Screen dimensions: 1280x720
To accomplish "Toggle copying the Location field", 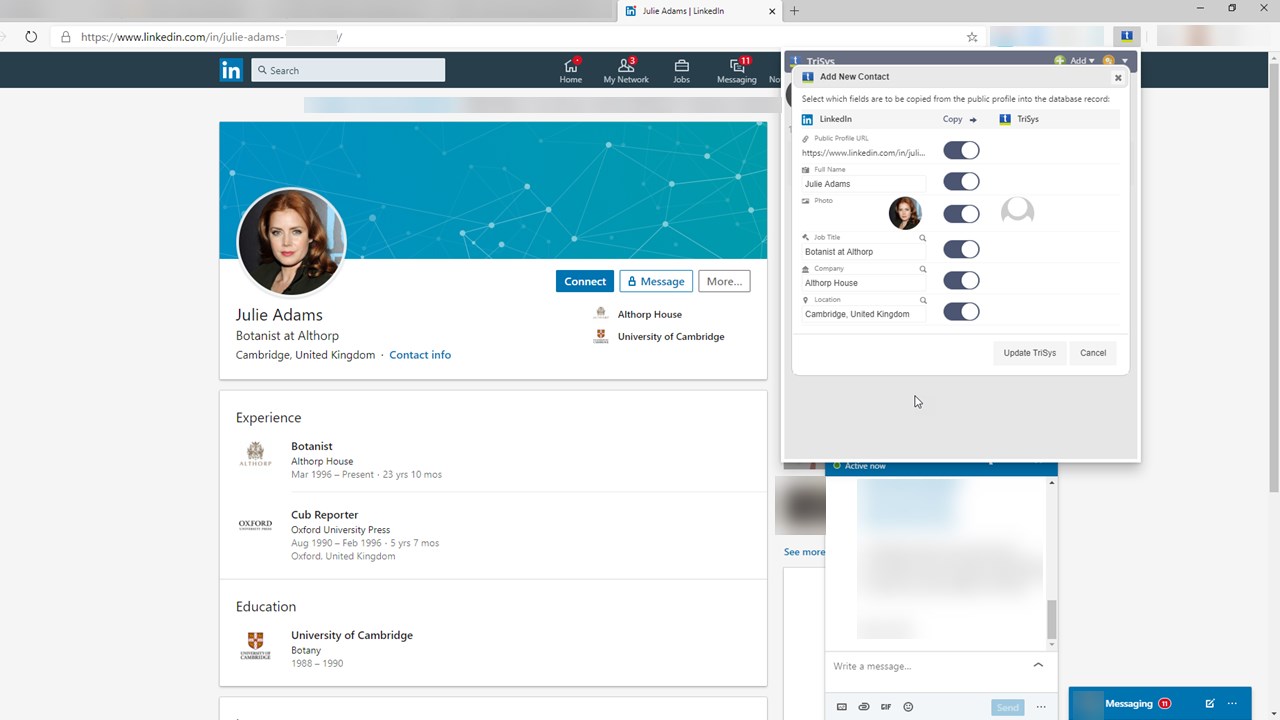I will (961, 311).
